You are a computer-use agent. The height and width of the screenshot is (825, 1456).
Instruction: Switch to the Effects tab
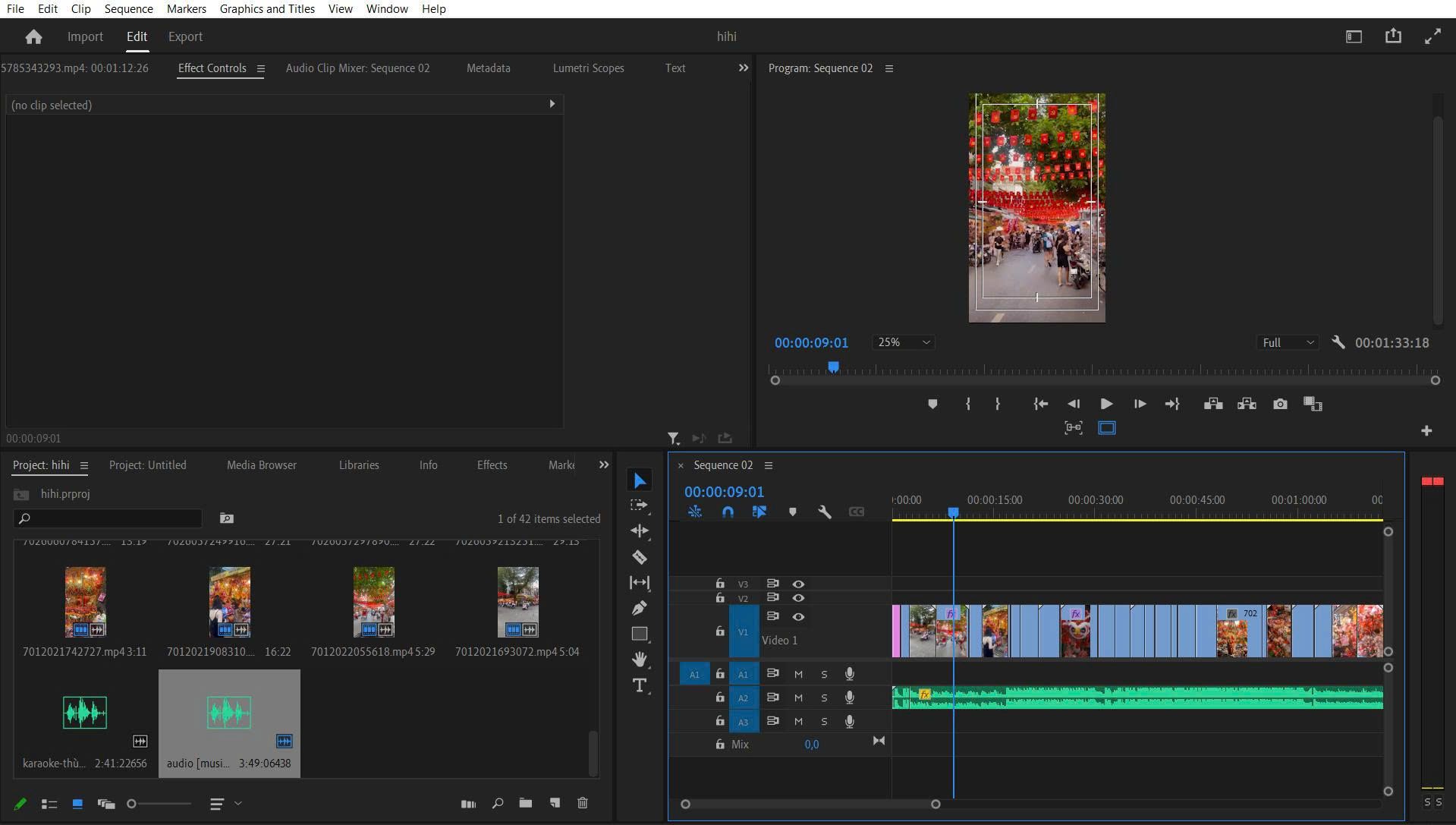pos(492,464)
